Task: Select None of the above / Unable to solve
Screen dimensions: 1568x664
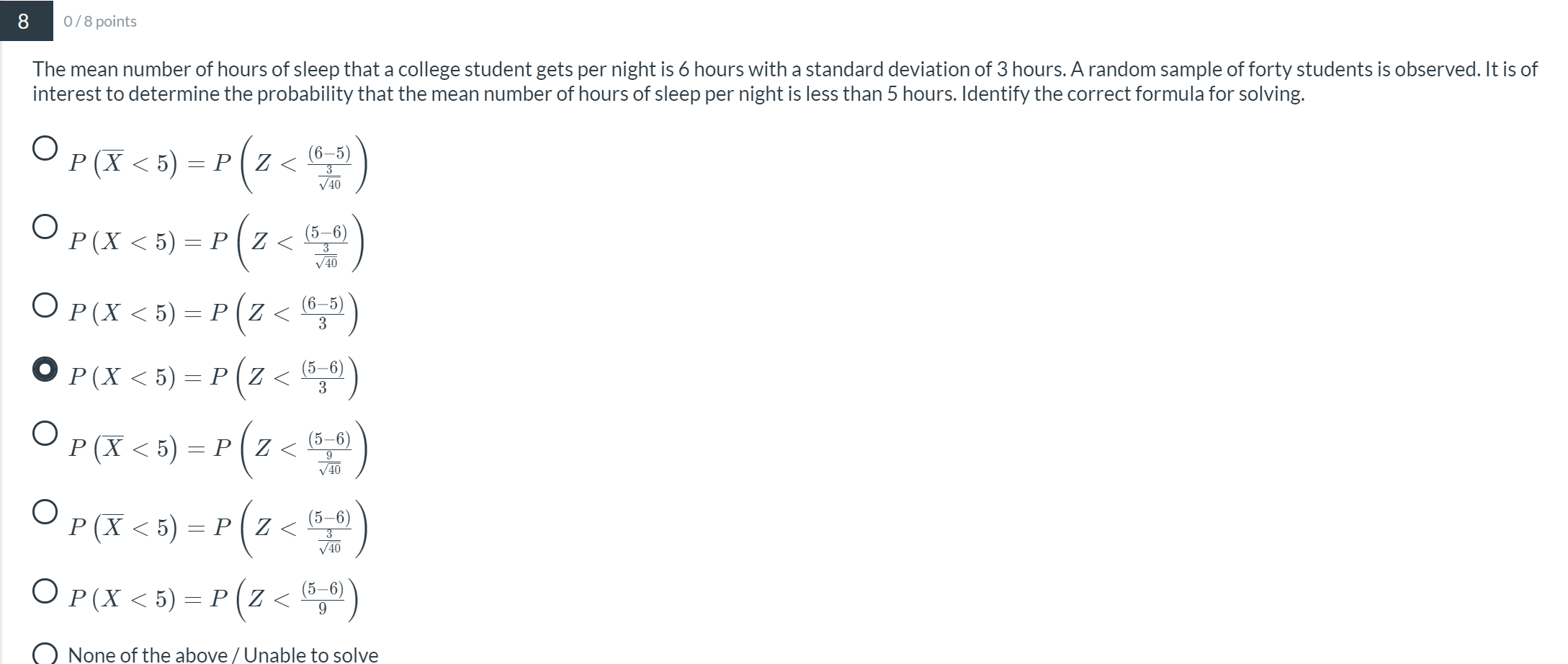Action: click(x=44, y=652)
